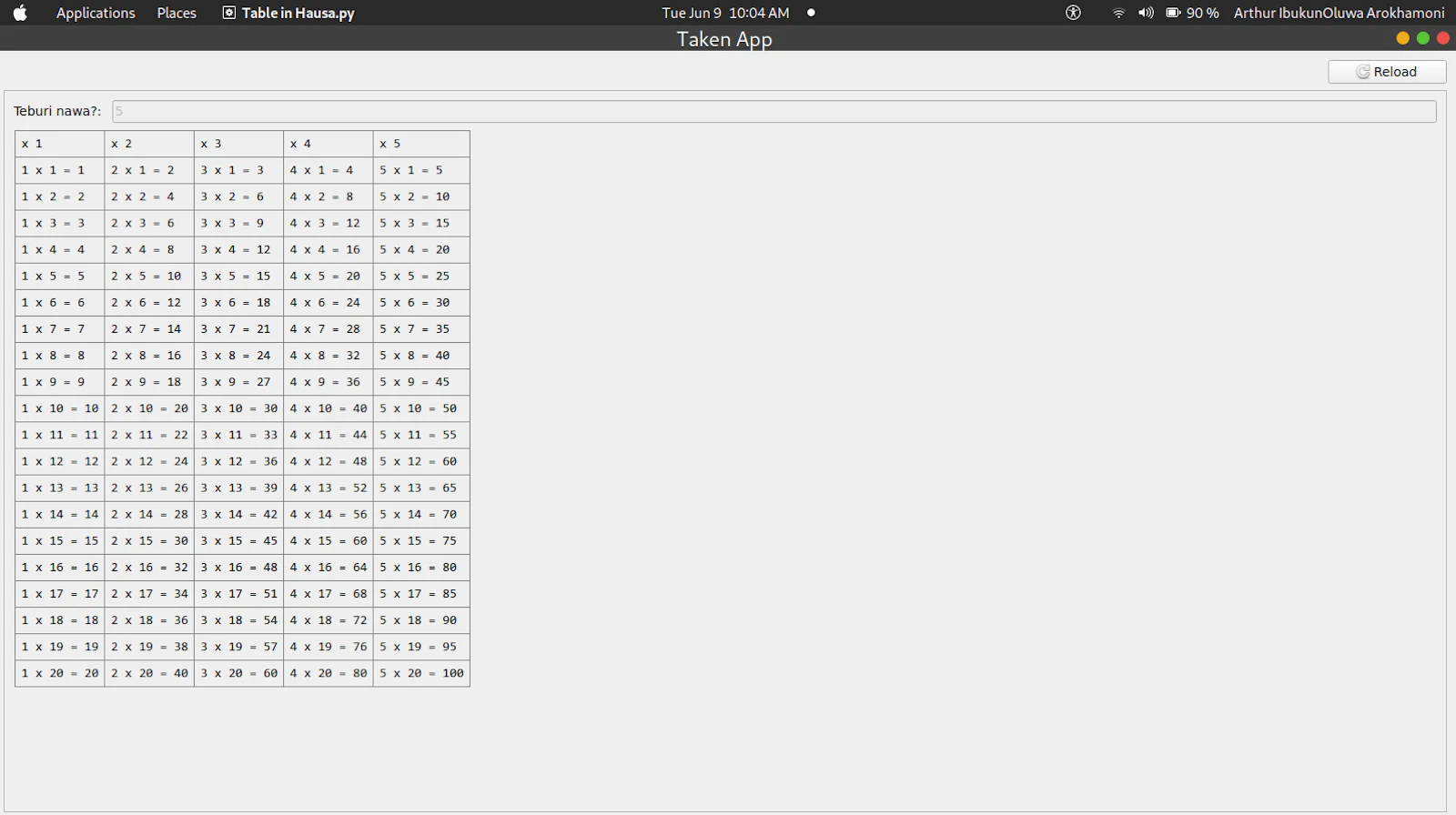1456x815 pixels.
Task: Open the accessibility icon in top bar
Action: tap(1073, 13)
